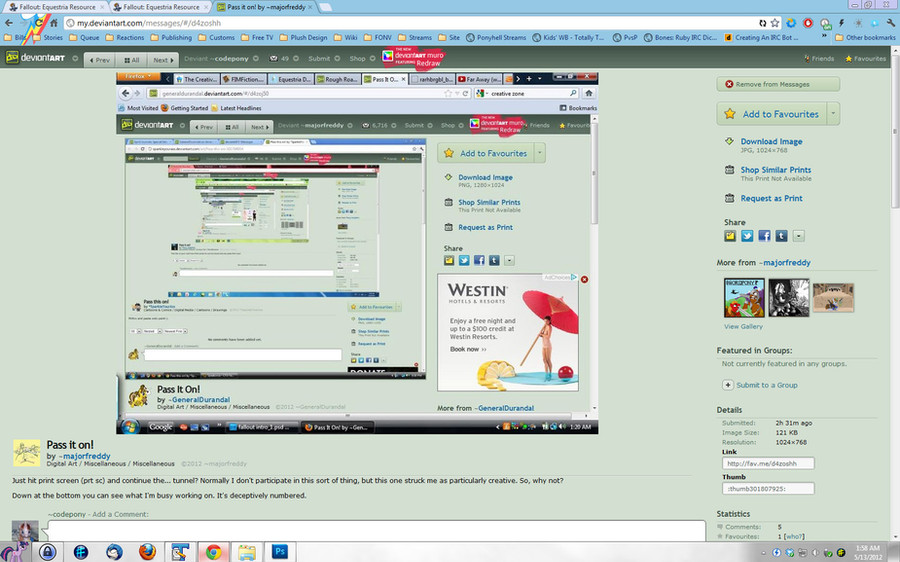Open the Submit menu in the top bar
Viewport: 900px width, 562px height.
[x=324, y=59]
